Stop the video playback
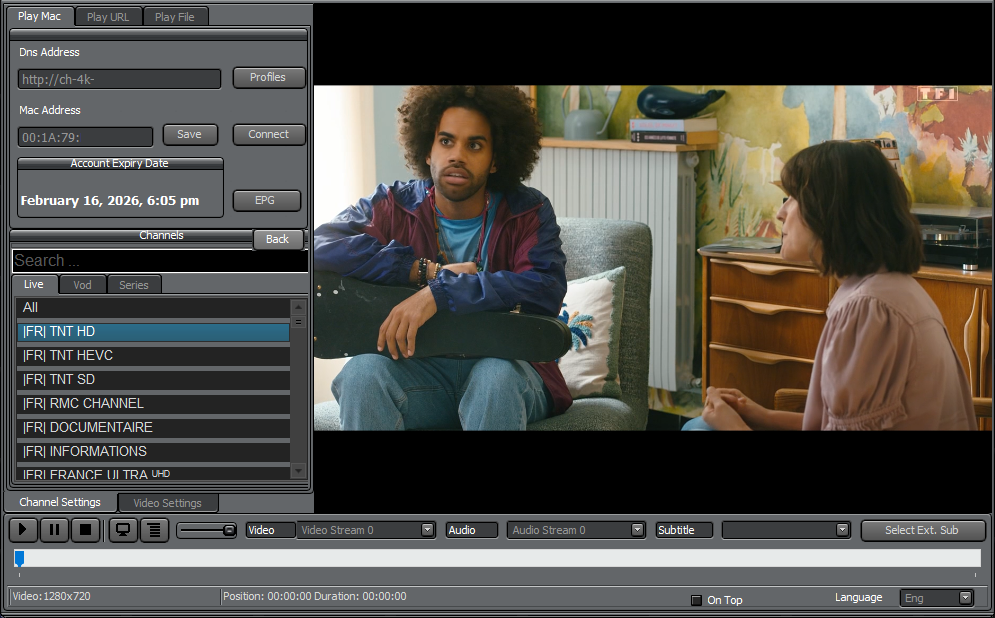 (86, 530)
